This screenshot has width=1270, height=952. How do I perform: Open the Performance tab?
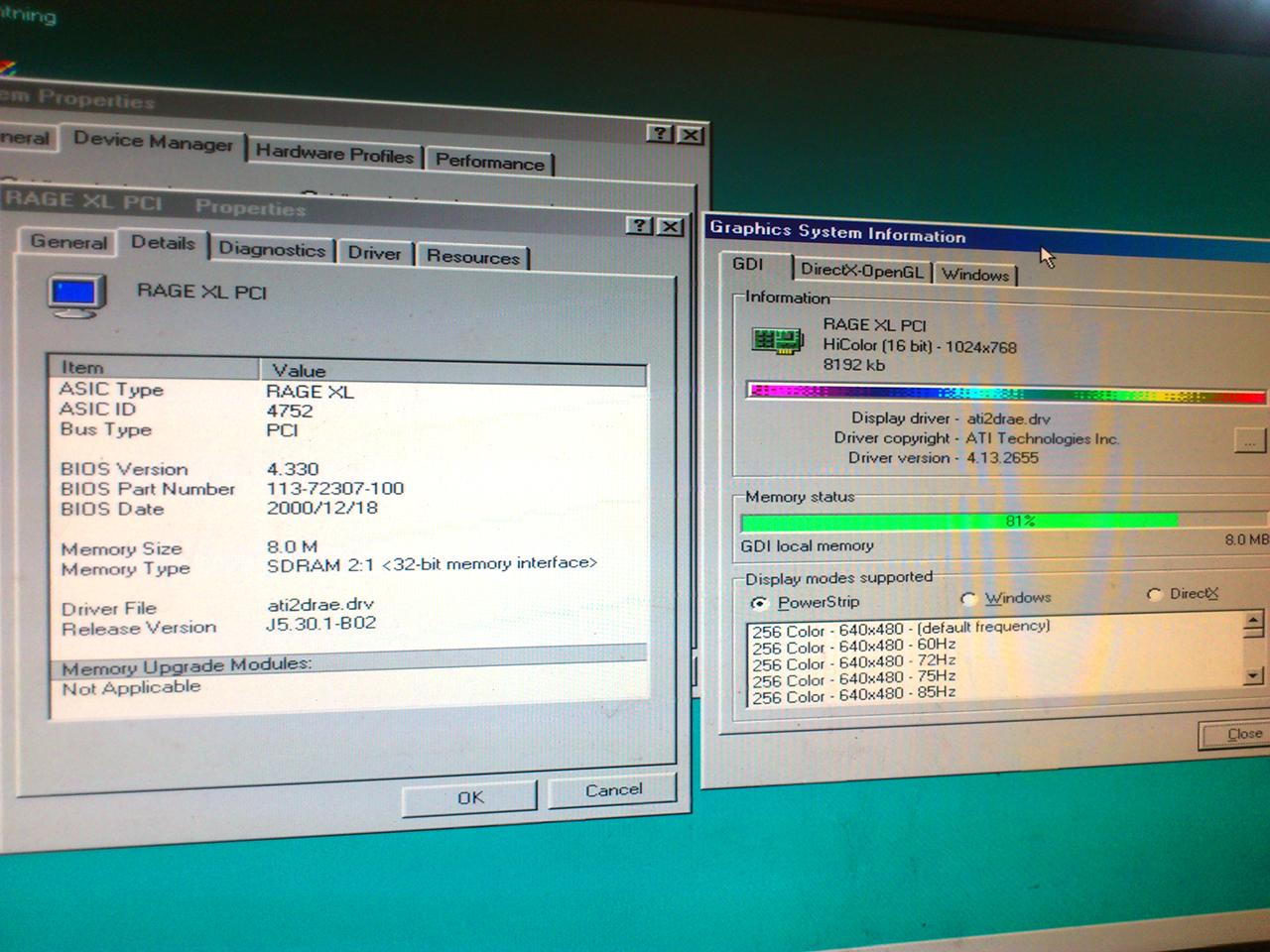489,162
